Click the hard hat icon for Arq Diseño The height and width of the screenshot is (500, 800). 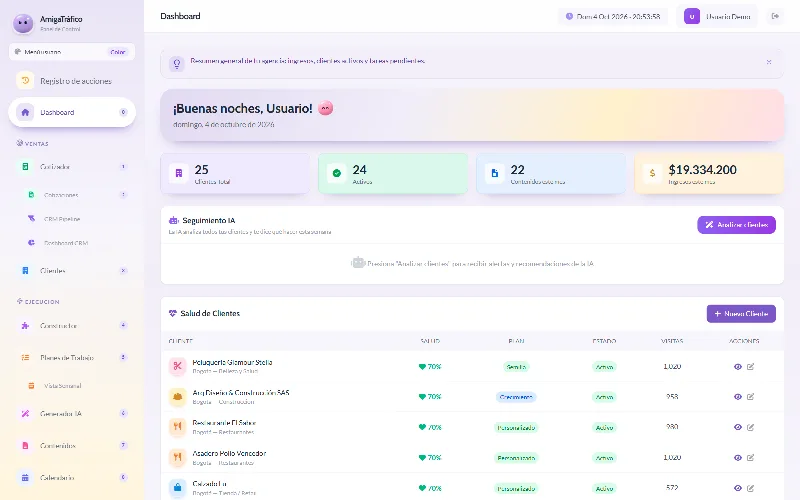click(x=178, y=396)
